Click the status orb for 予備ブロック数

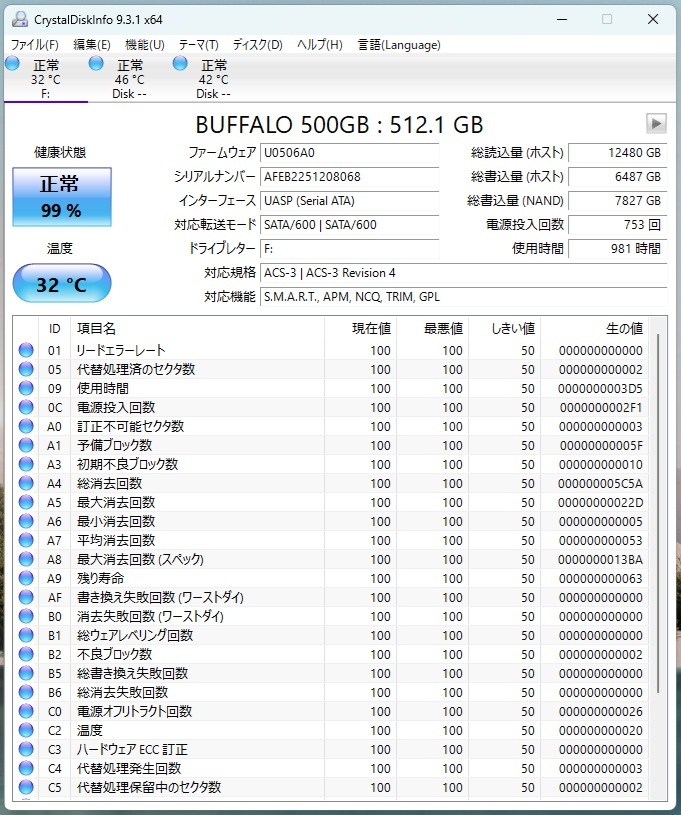(x=26, y=445)
